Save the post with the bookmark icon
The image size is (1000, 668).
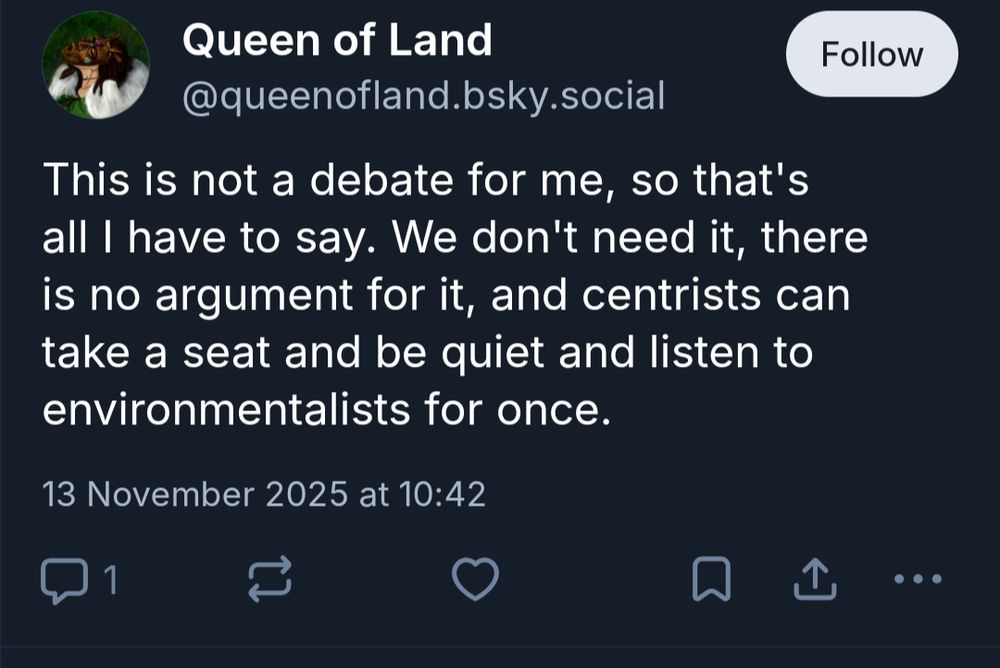point(712,579)
